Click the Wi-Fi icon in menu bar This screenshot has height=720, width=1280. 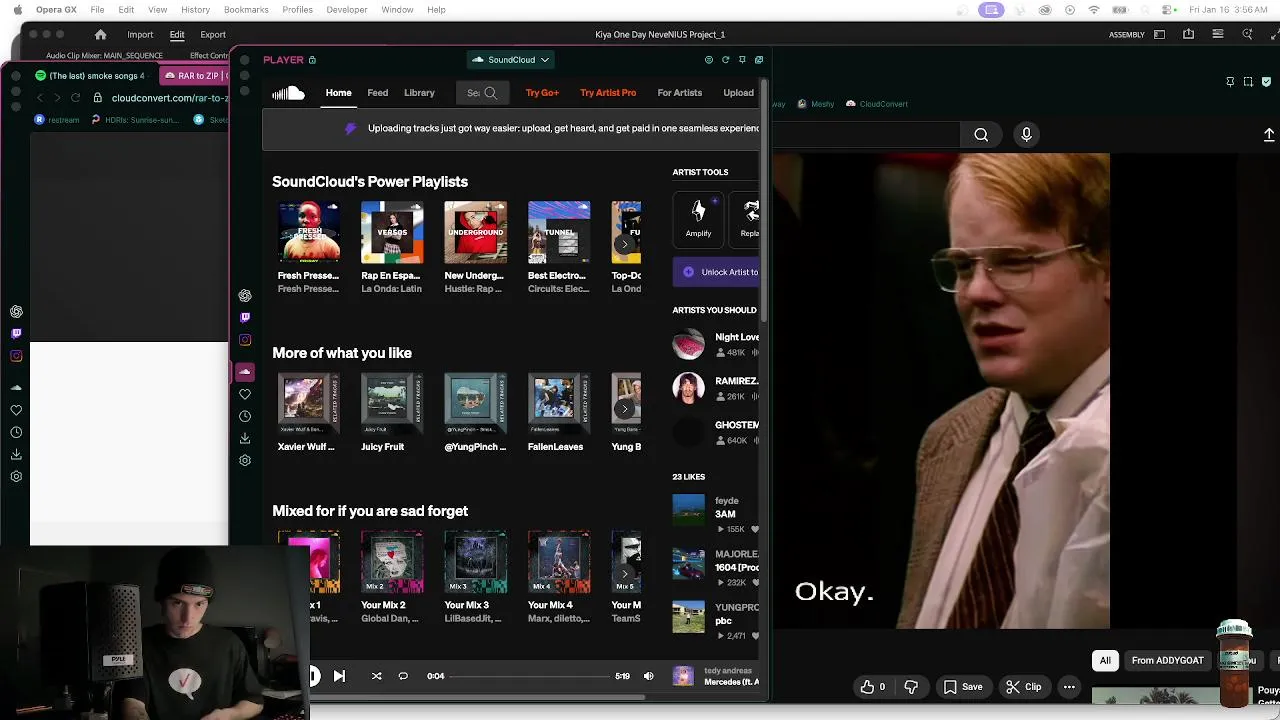tap(1094, 10)
